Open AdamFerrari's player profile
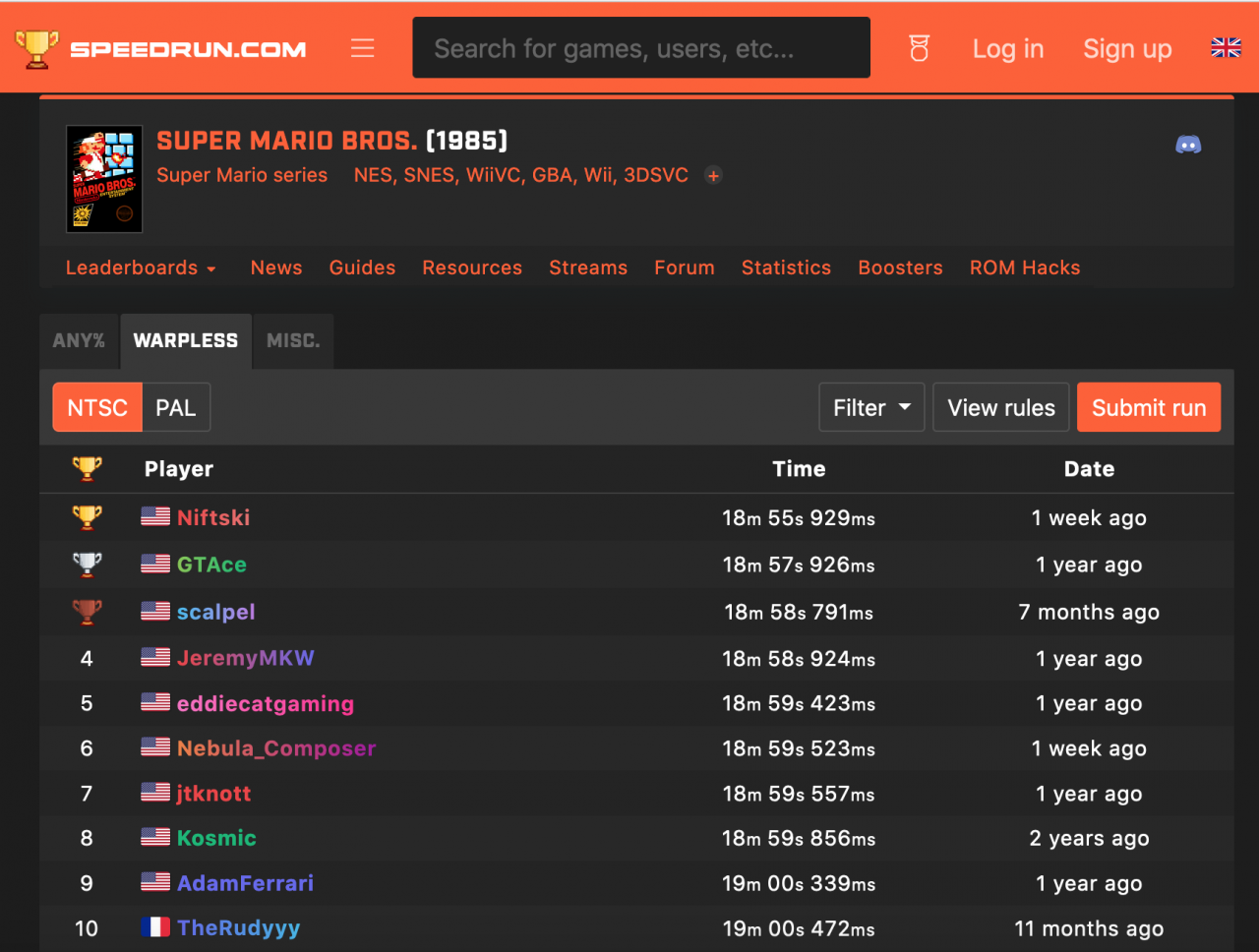This screenshot has width=1259, height=952. 246,883
